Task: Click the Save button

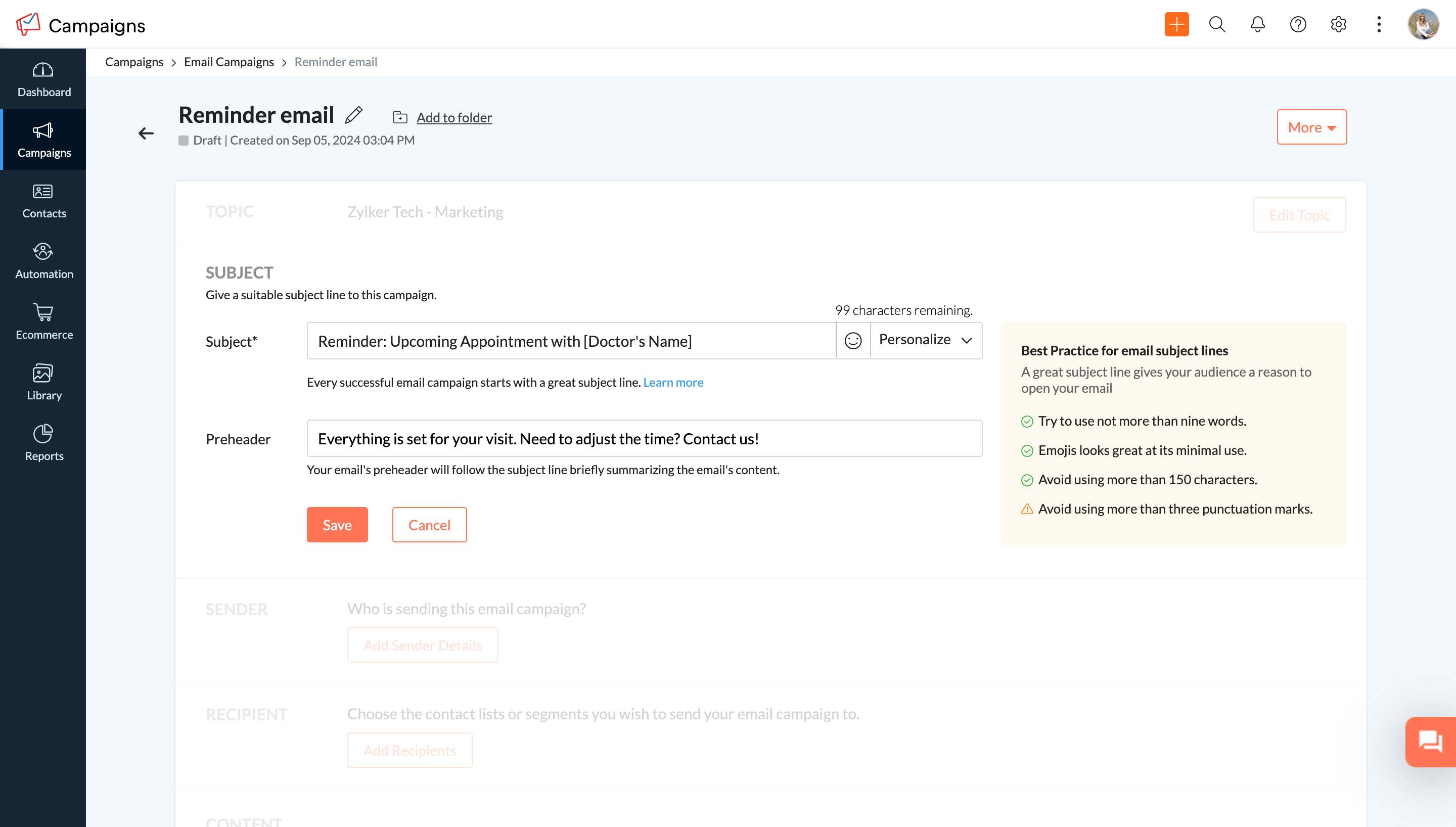Action: click(337, 525)
